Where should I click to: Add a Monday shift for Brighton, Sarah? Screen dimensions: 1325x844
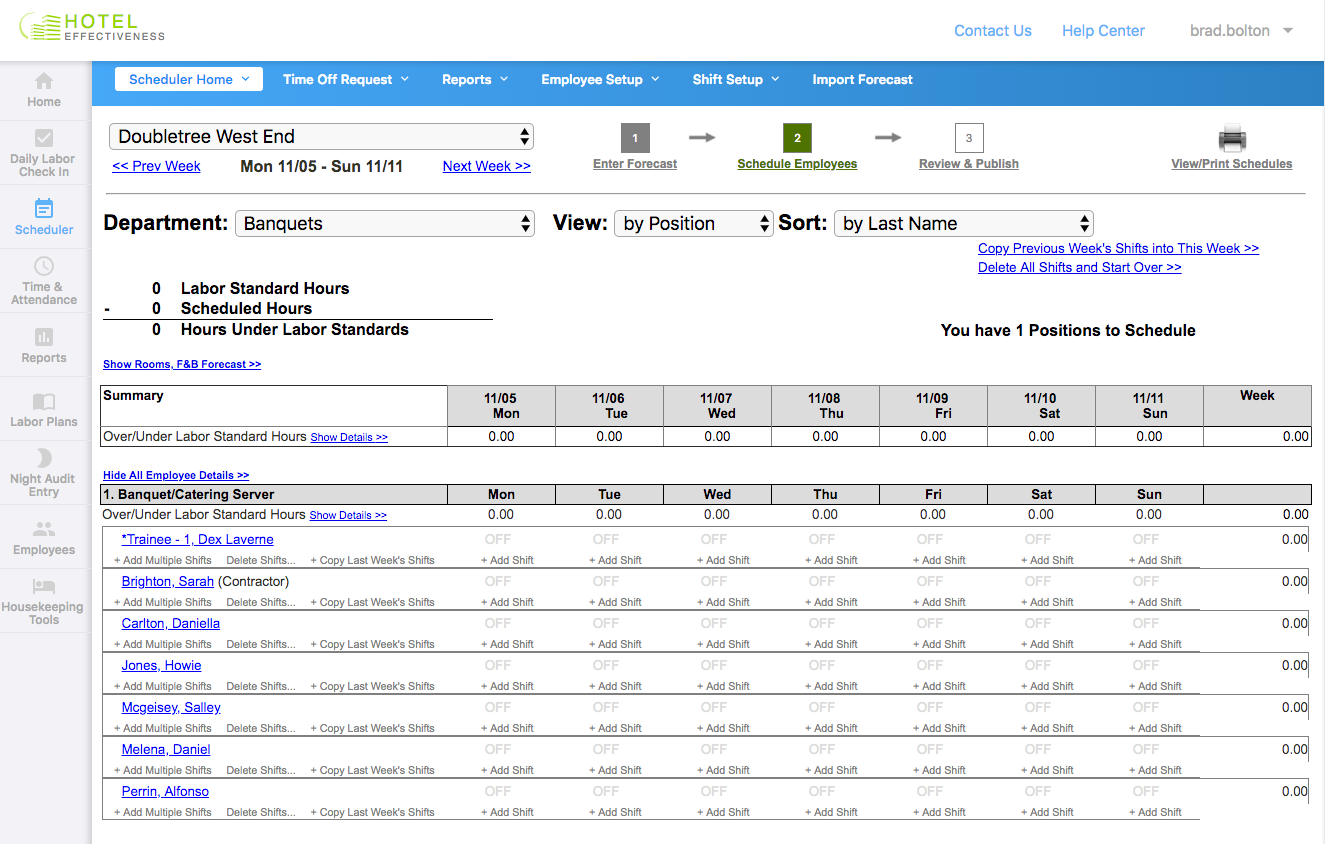507,602
